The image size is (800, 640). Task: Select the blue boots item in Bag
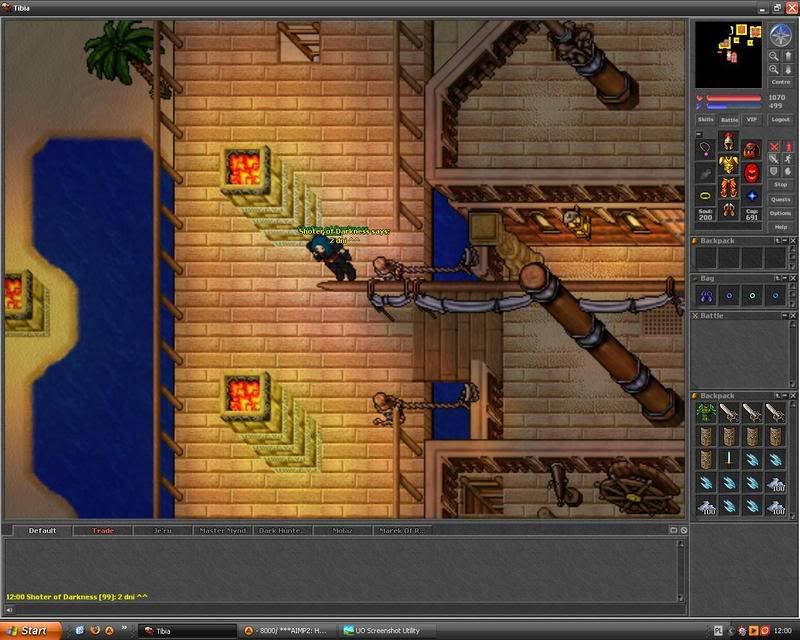(706, 296)
